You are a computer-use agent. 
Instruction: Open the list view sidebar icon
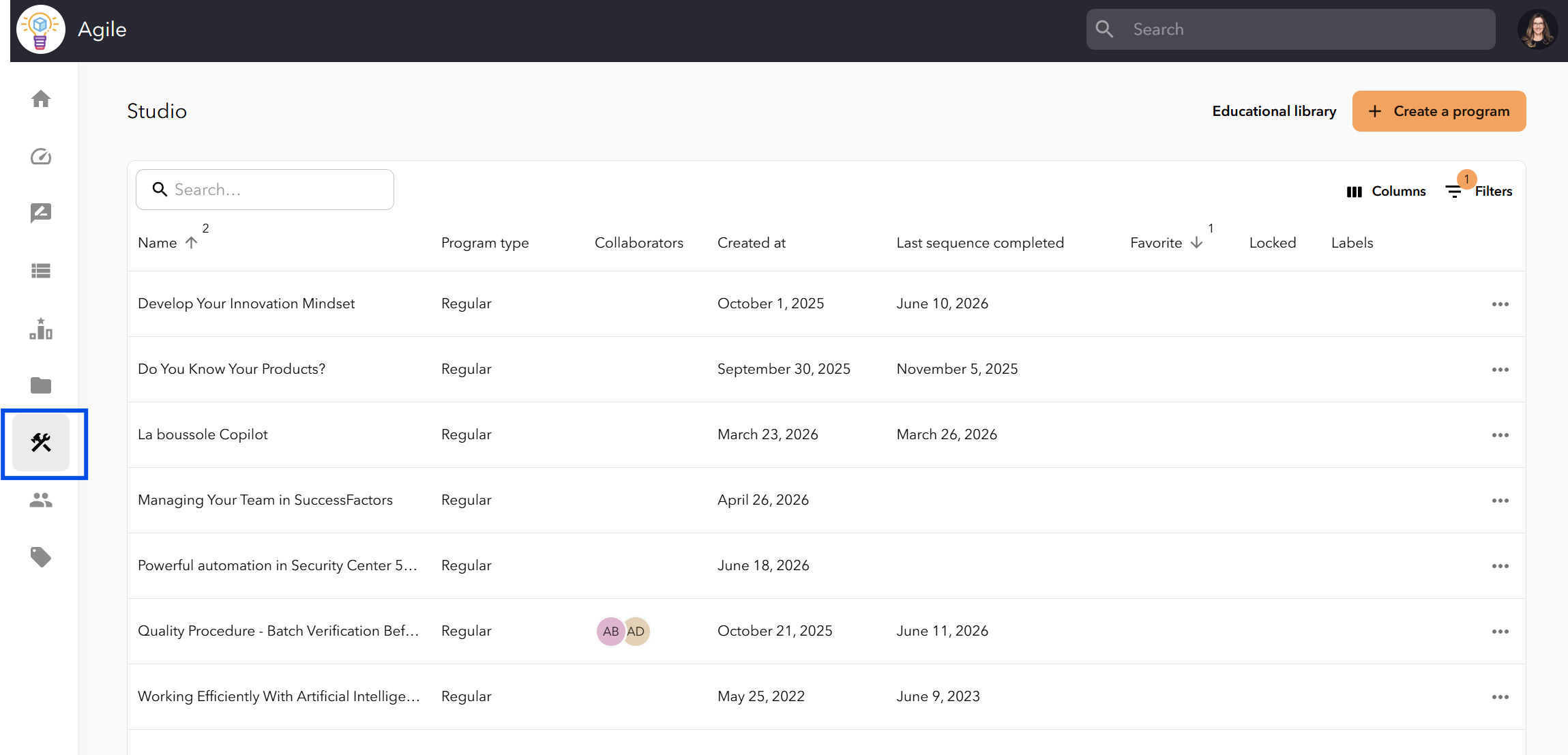[41, 271]
